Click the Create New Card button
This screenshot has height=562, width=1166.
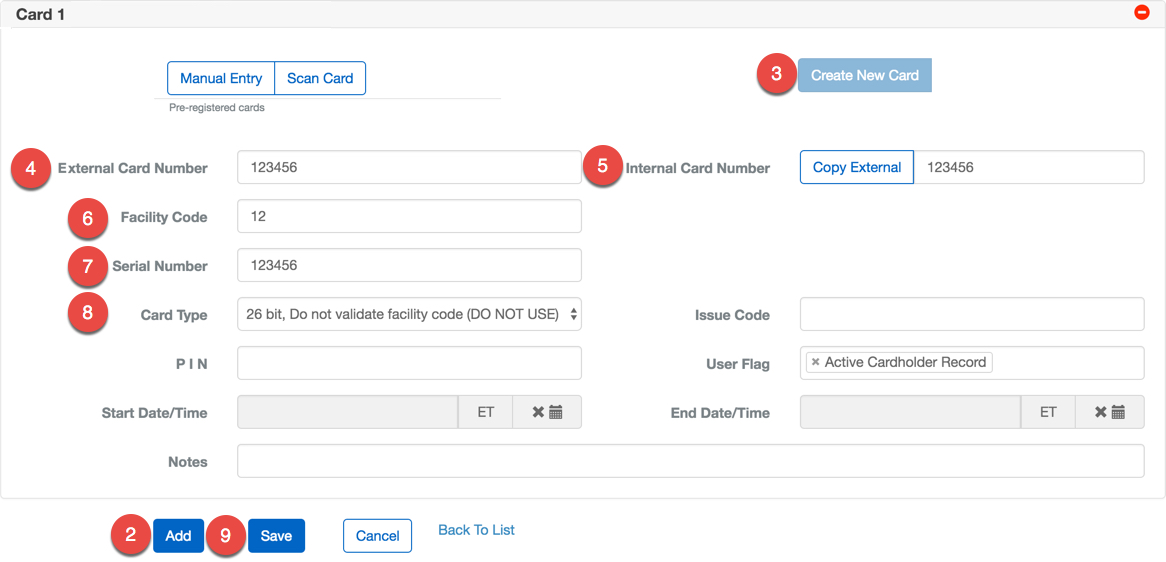pos(864,75)
